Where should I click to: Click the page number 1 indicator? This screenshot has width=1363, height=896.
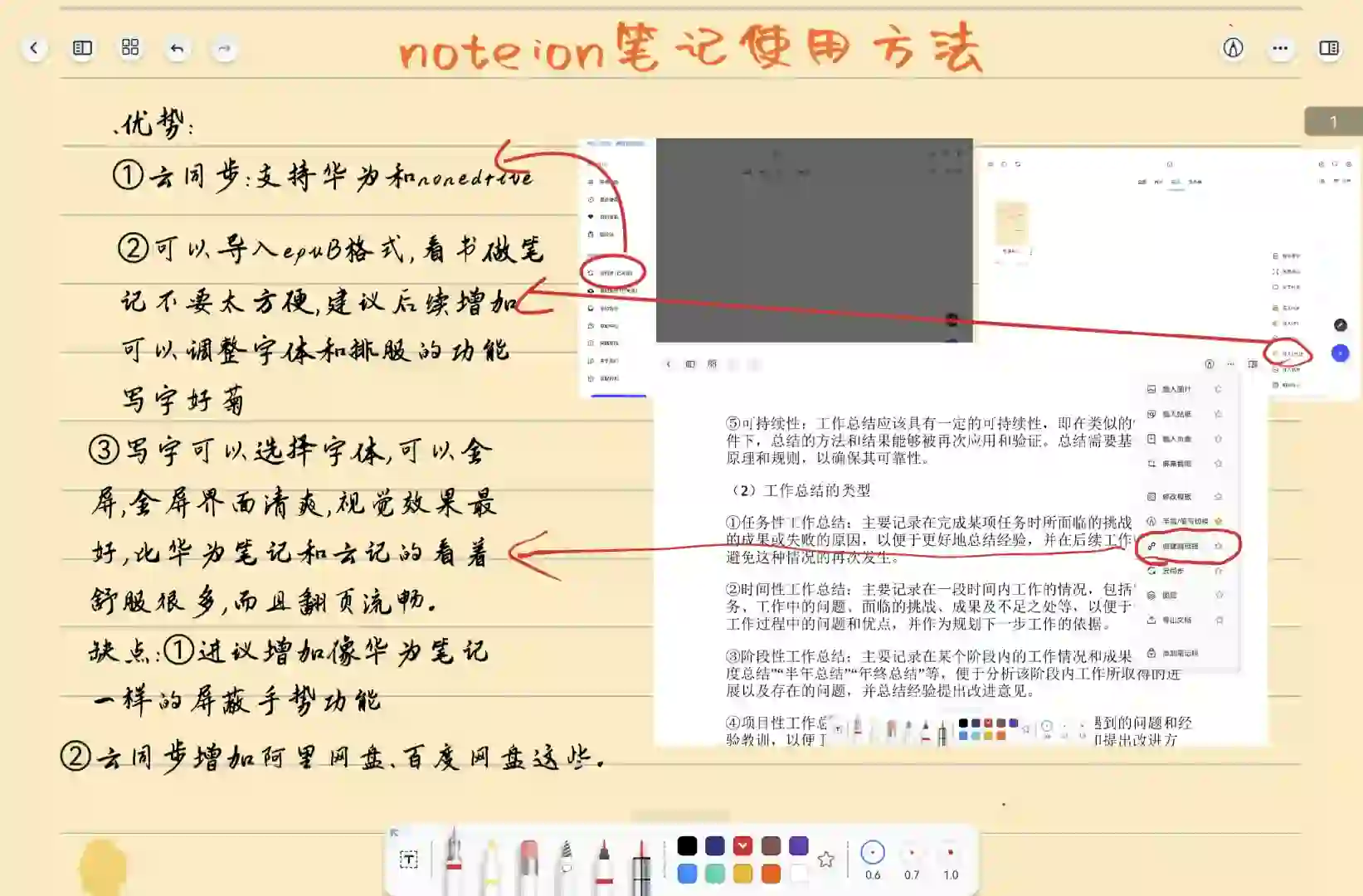[1333, 120]
